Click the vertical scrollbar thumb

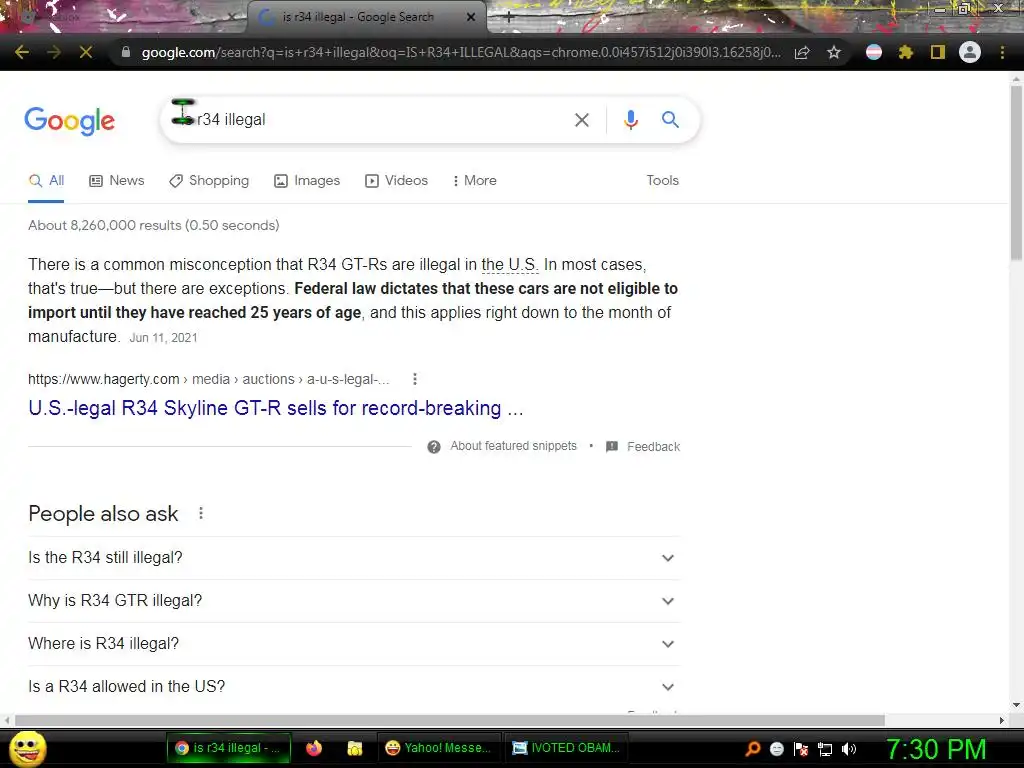pos(1016,173)
